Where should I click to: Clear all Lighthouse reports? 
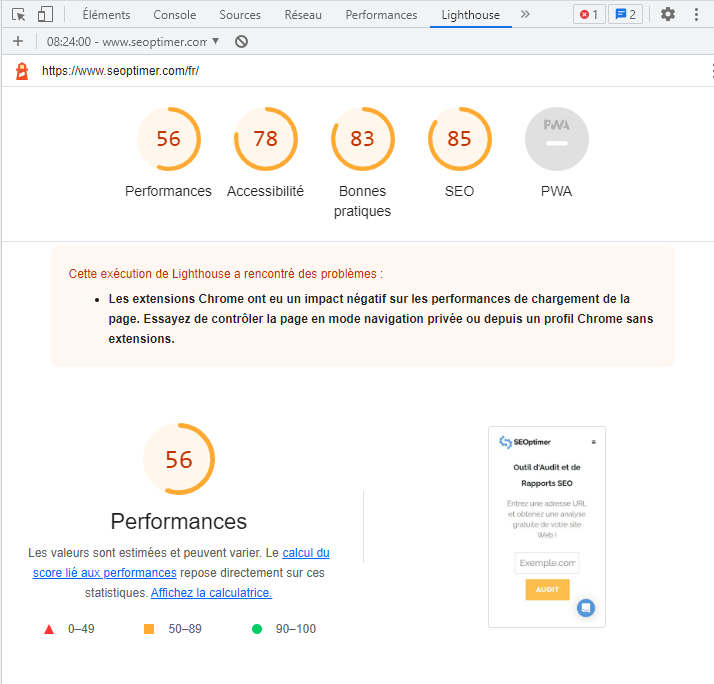242,42
